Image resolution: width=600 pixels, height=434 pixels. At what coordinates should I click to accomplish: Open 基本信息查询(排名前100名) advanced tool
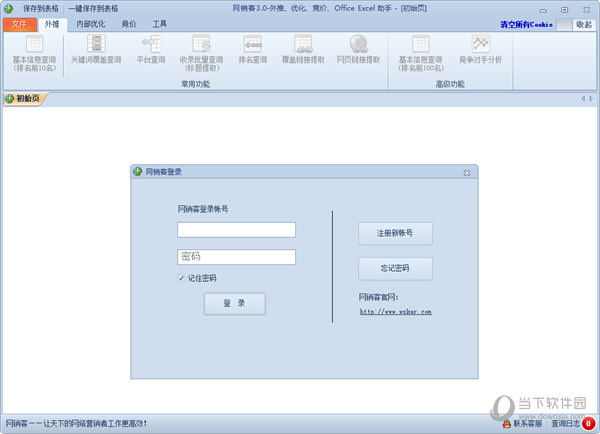pos(421,53)
